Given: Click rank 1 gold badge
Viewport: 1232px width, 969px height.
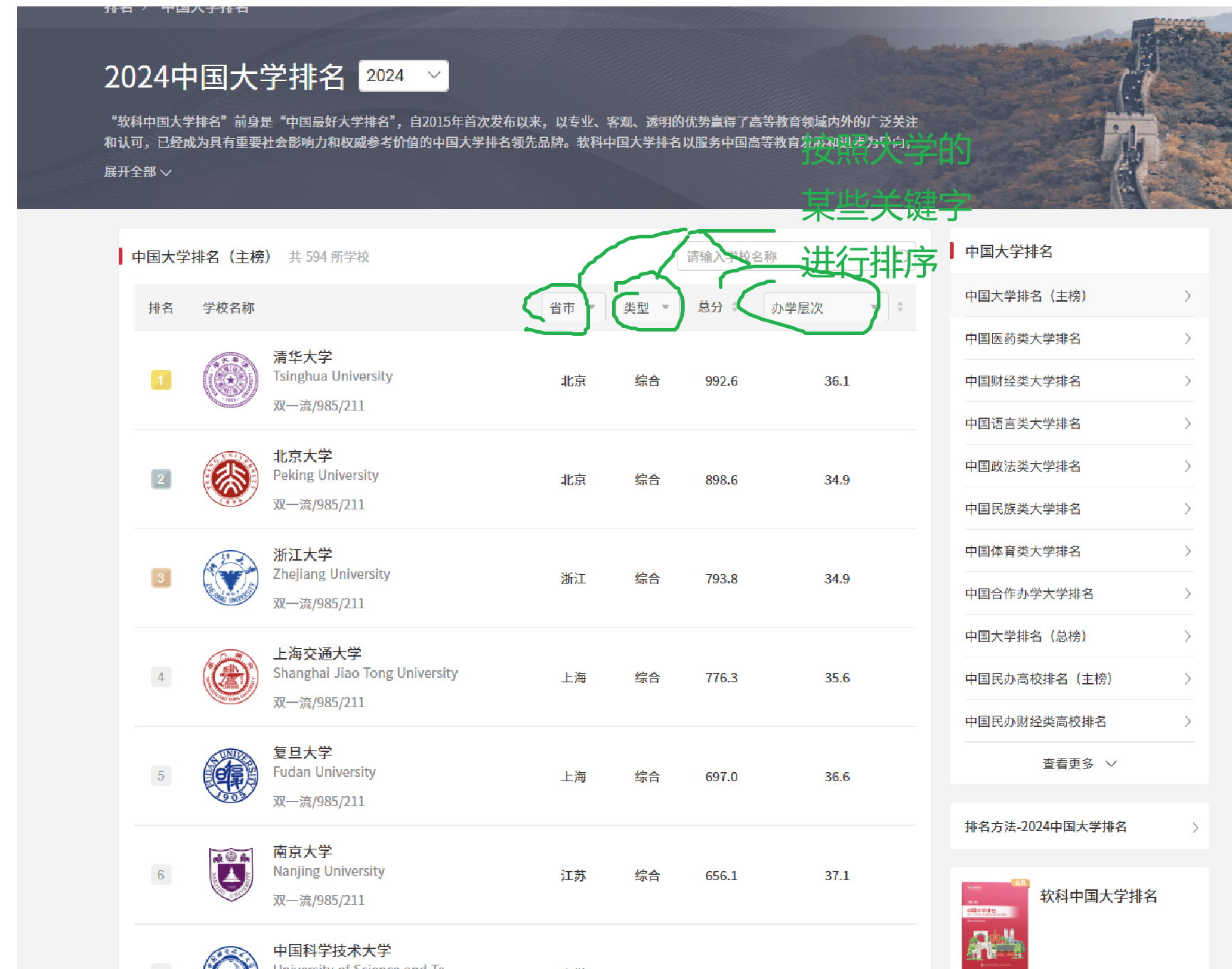Looking at the screenshot, I should 161,380.
